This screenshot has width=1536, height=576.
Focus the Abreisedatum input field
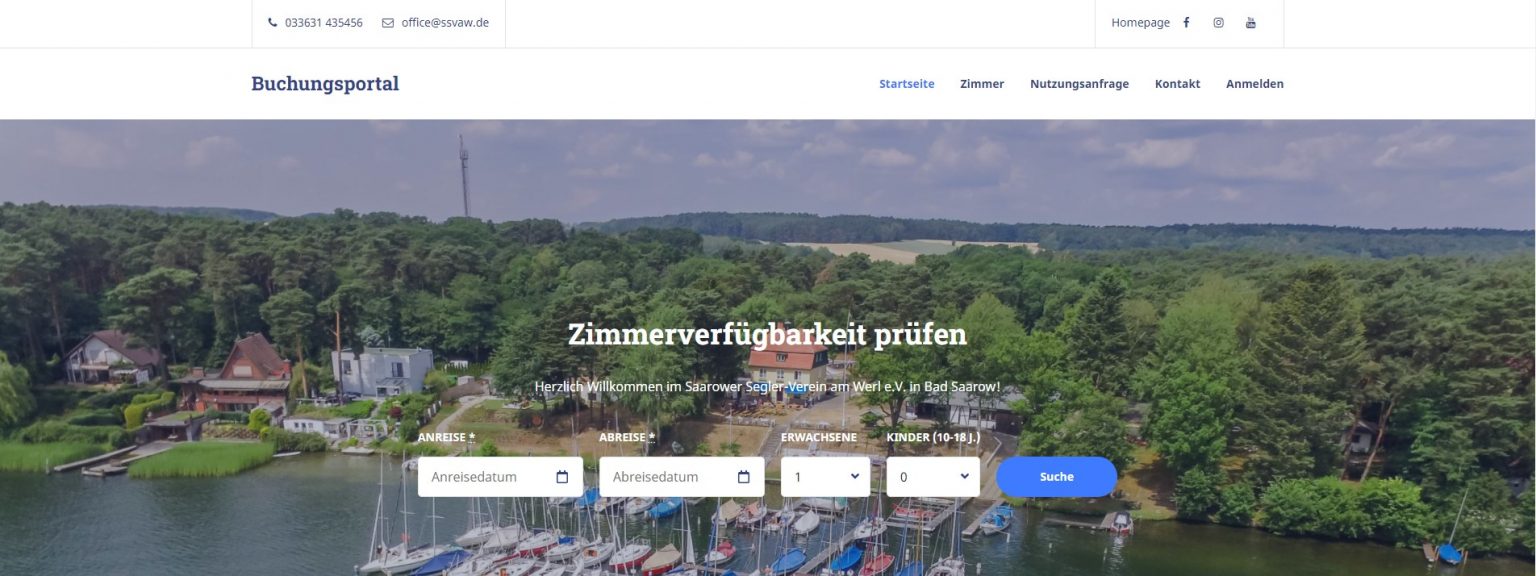coord(681,477)
